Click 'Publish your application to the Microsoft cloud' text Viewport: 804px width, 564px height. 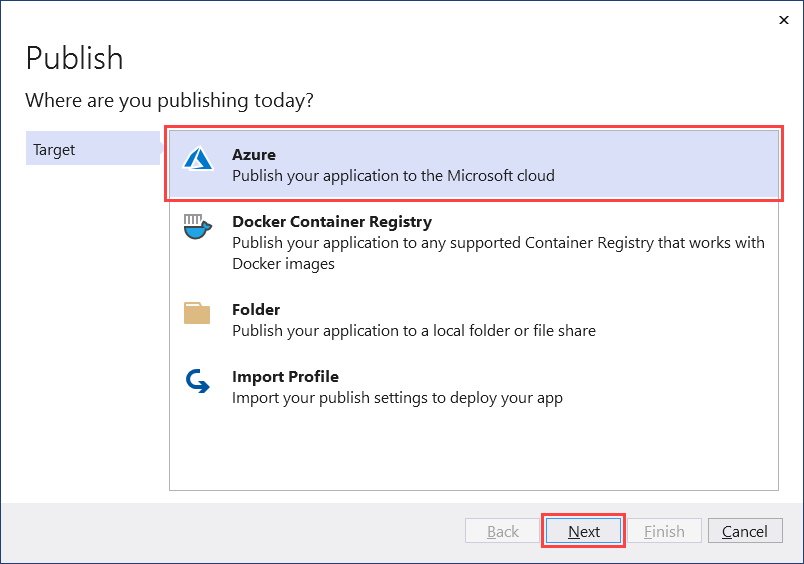(393, 176)
